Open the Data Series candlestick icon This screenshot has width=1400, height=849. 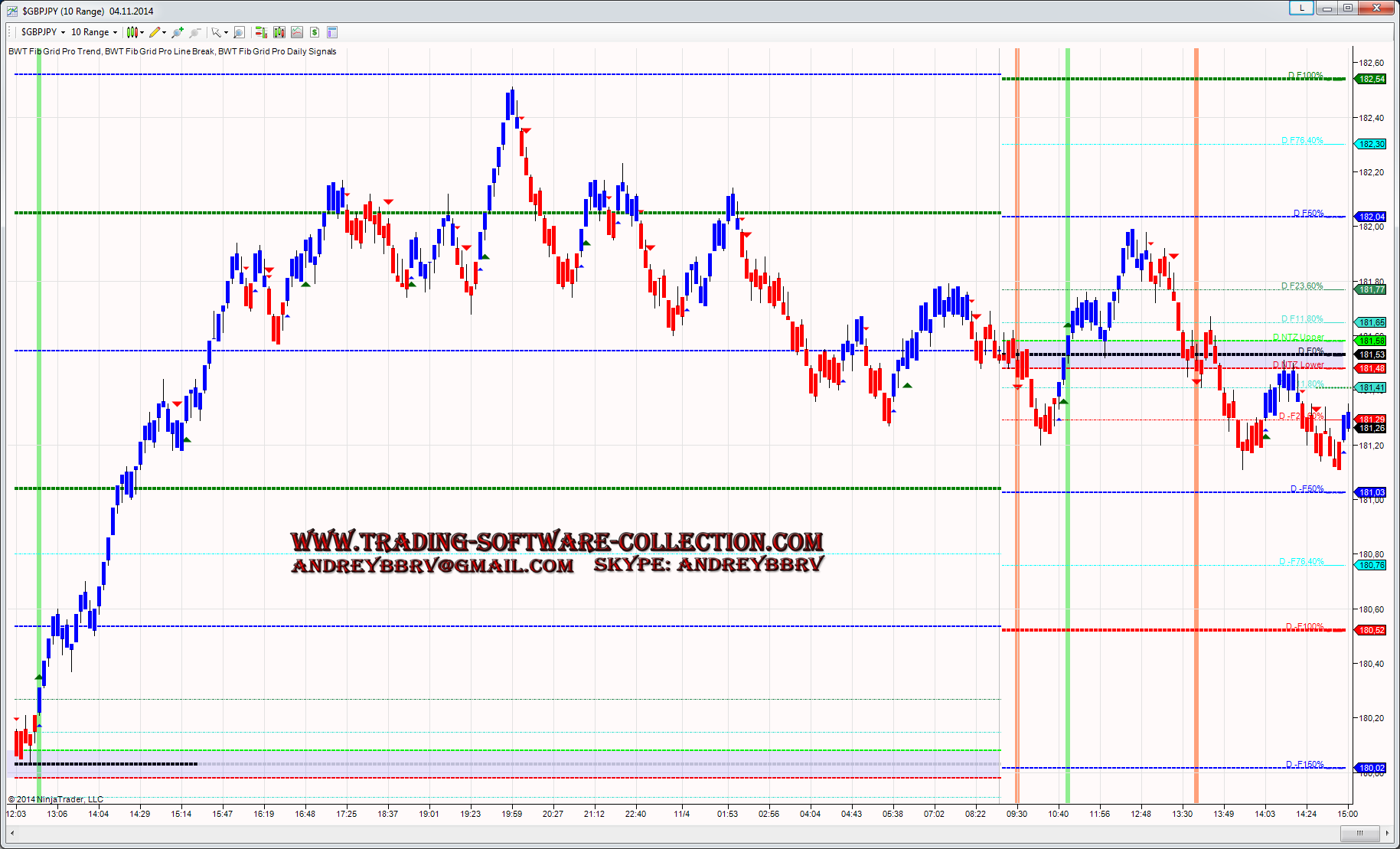[279, 32]
